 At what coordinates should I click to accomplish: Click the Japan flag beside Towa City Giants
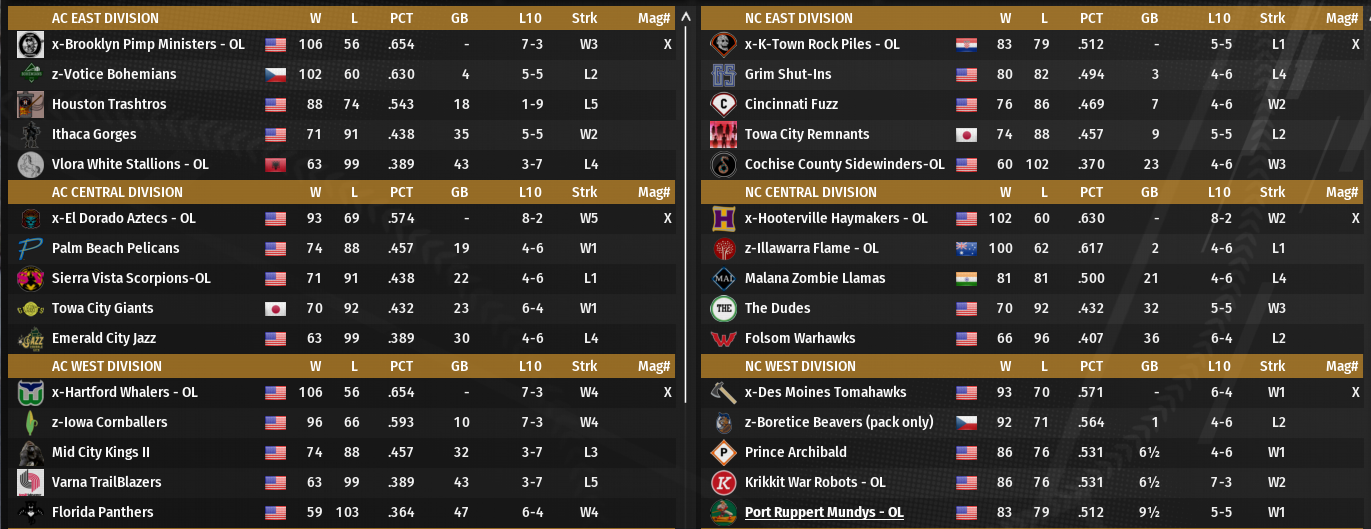(x=275, y=309)
